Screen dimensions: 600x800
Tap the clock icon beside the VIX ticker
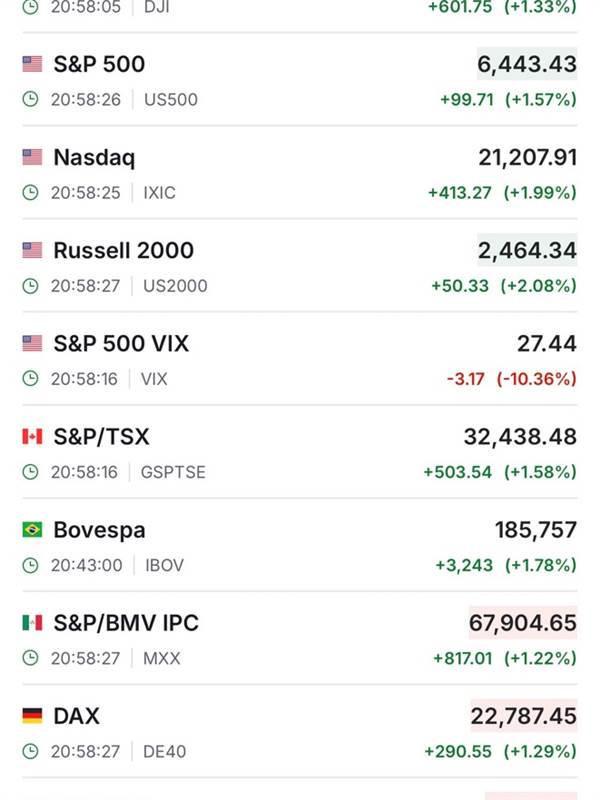(30, 379)
